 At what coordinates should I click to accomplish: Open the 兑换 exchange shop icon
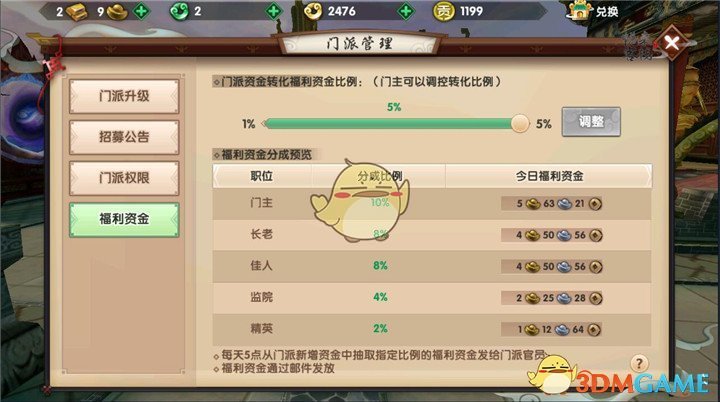coord(579,11)
